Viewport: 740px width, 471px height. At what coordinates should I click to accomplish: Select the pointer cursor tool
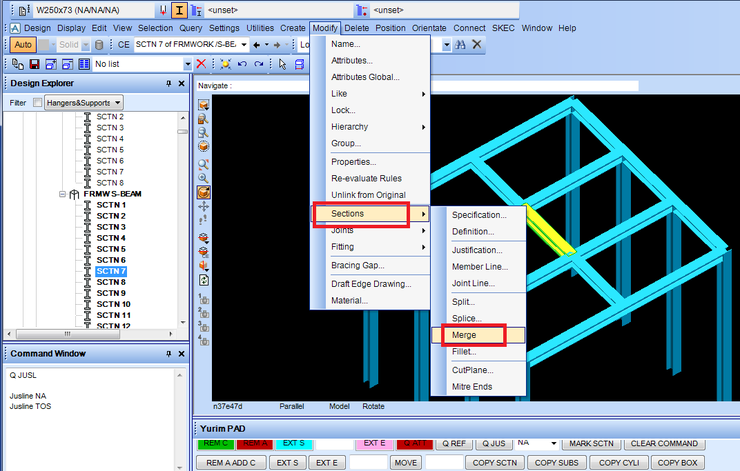coord(282,64)
